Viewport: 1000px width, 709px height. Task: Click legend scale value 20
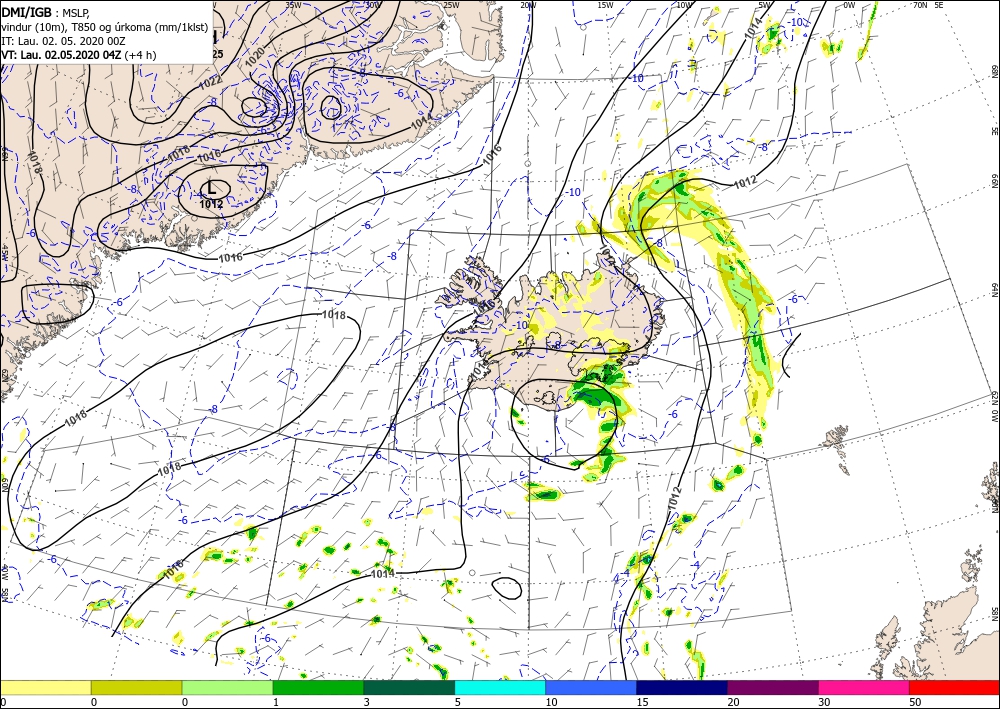tap(733, 702)
